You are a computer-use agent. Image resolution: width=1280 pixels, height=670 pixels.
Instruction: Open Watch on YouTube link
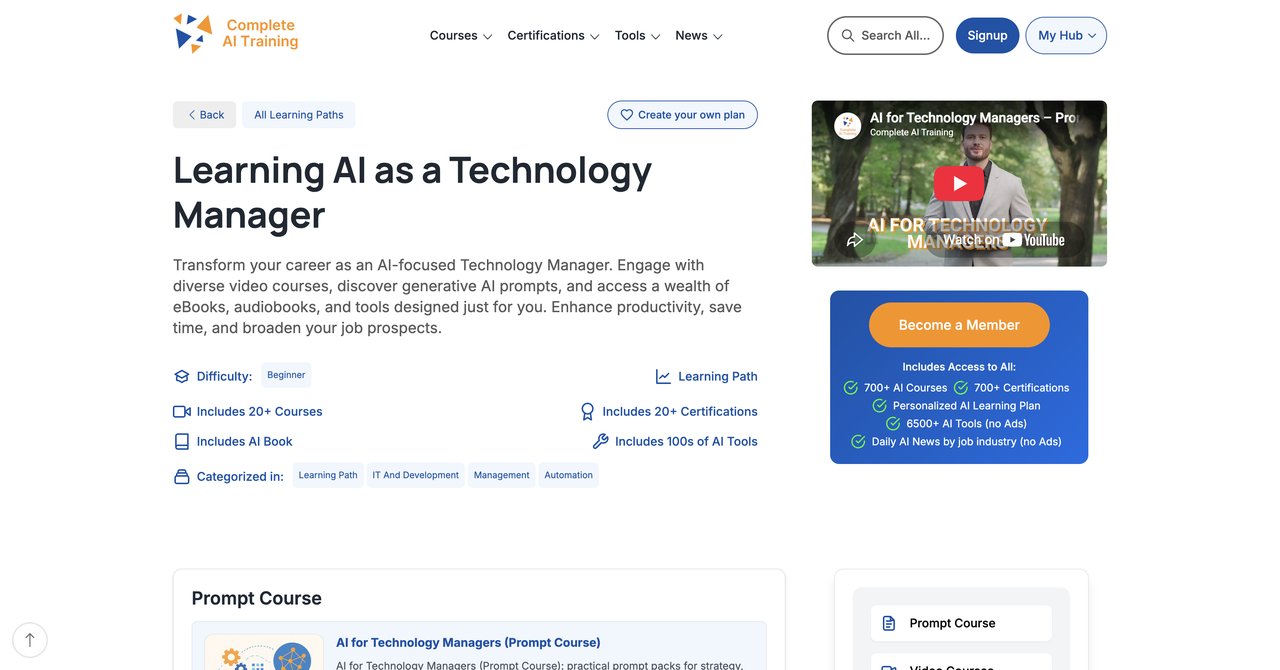tap(1004, 240)
